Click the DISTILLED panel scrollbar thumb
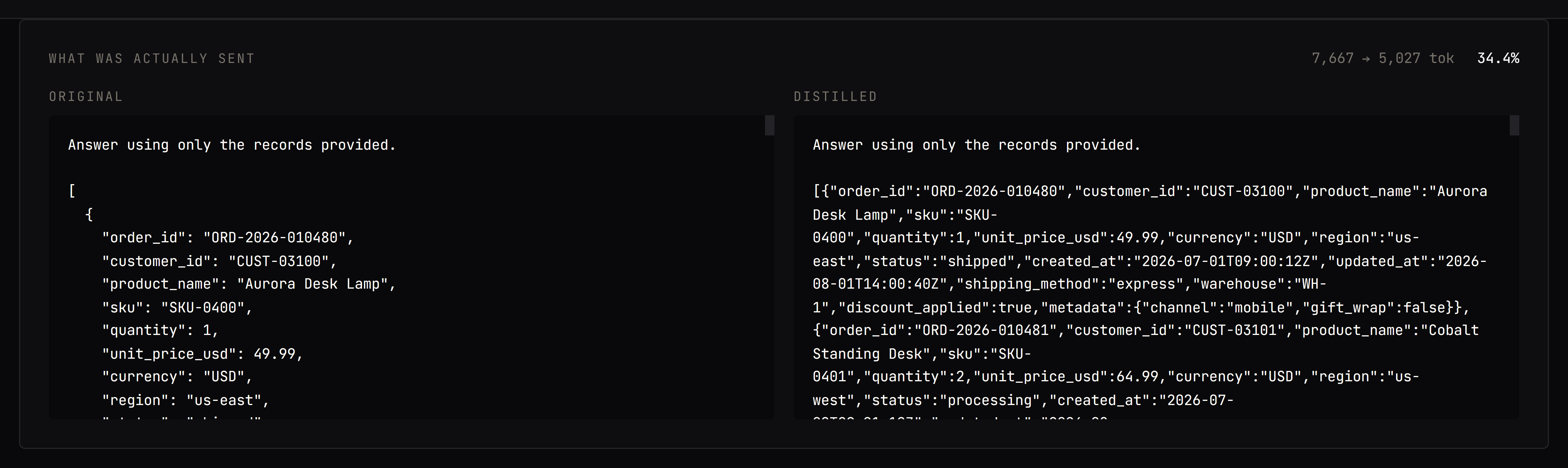Image resolution: width=1568 pixels, height=468 pixels. pyautogui.click(x=1515, y=125)
